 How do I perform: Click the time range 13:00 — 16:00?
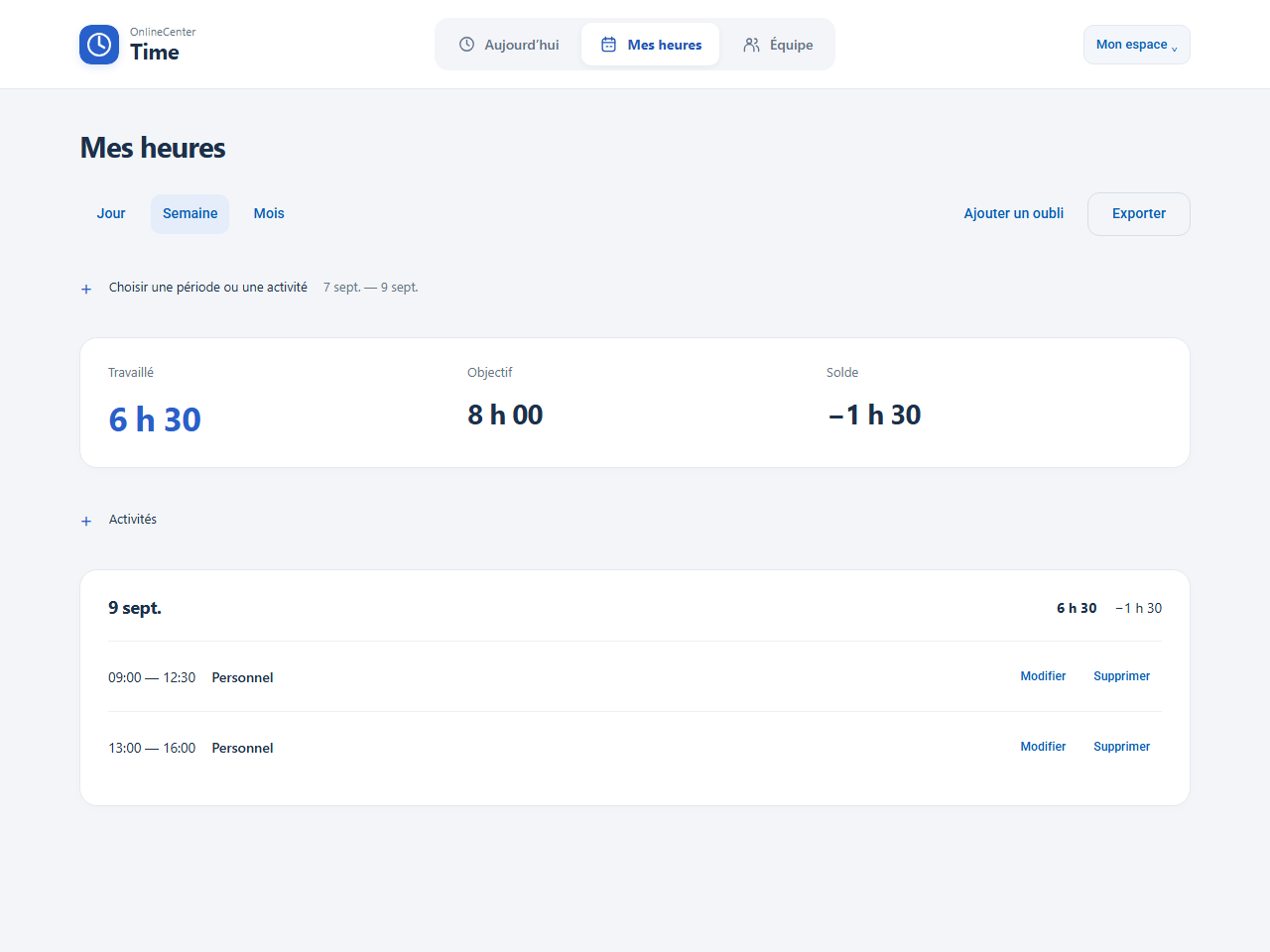point(152,748)
